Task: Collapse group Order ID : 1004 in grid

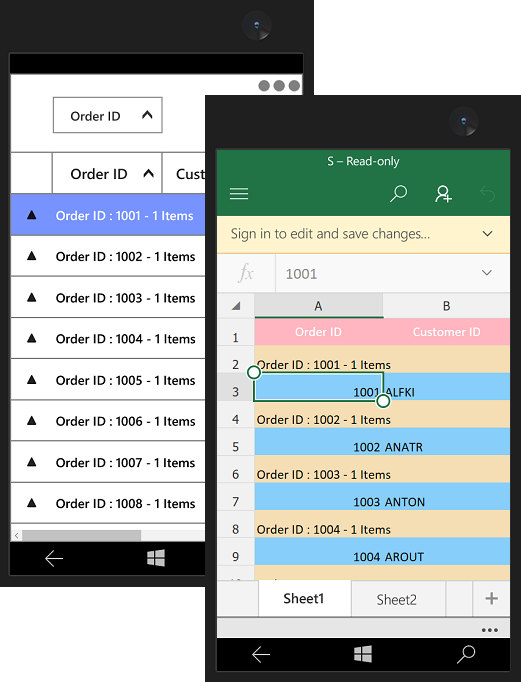Action: click(x=31, y=338)
